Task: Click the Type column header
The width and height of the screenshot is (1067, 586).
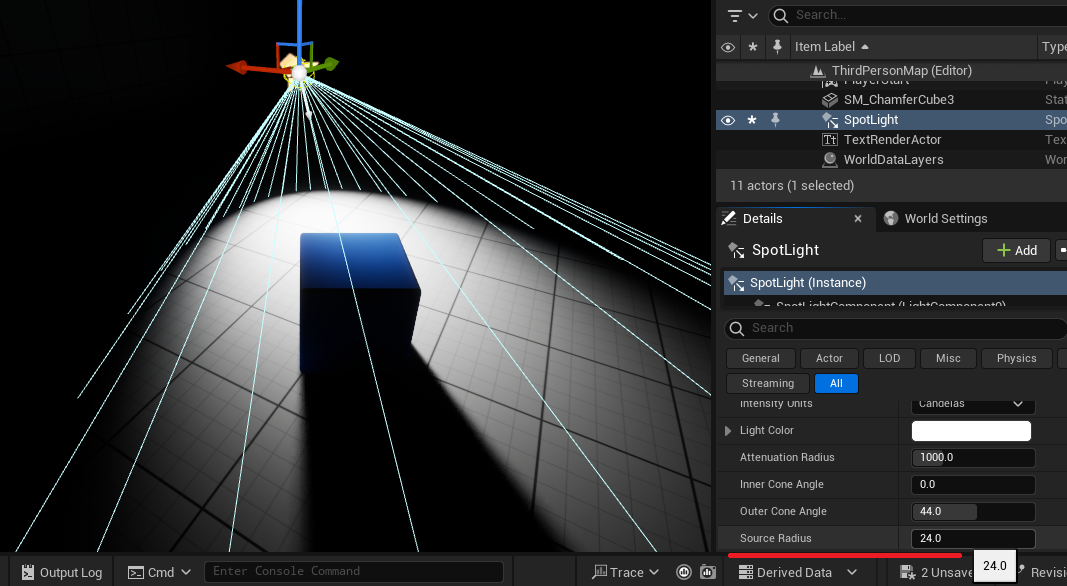Action: point(1053,46)
